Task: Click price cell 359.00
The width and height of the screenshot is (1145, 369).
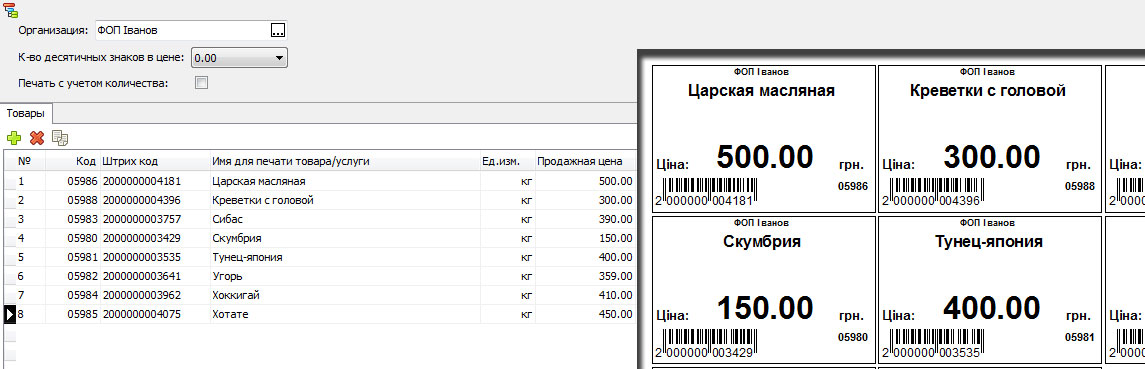Action: (586, 276)
